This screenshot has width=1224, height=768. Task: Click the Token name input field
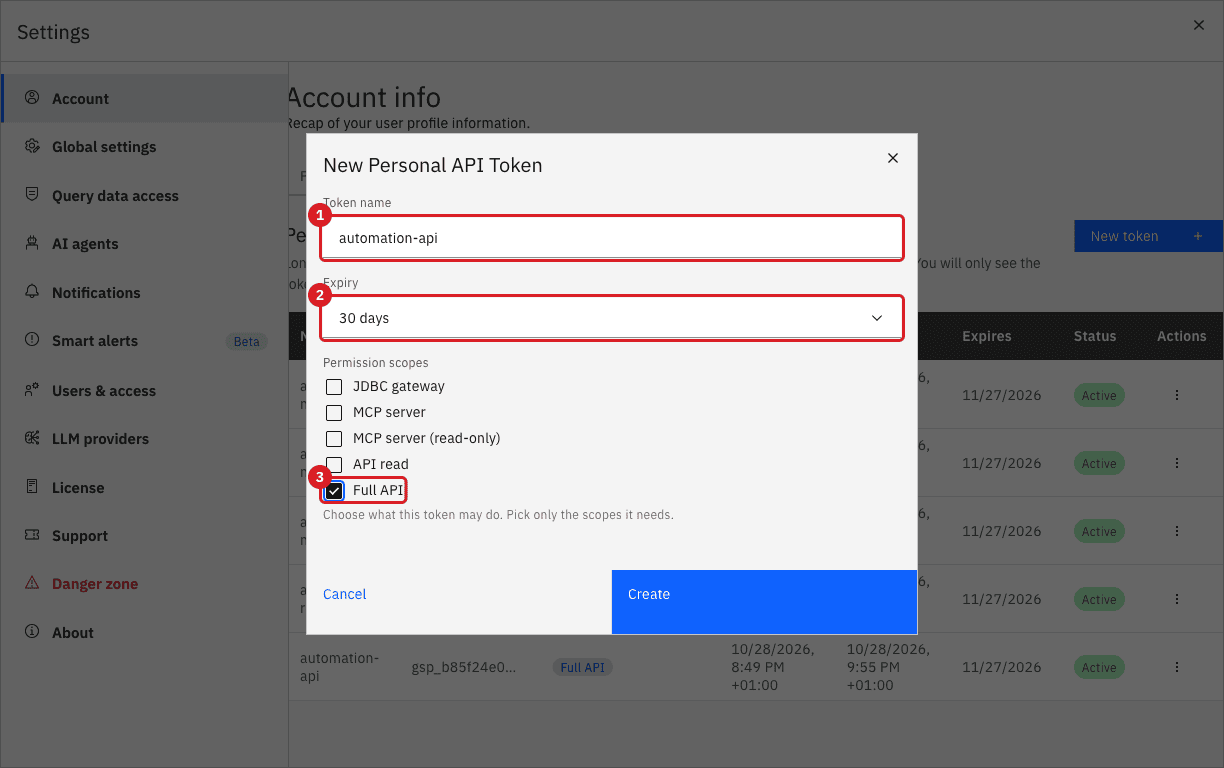pyautogui.click(x=613, y=238)
